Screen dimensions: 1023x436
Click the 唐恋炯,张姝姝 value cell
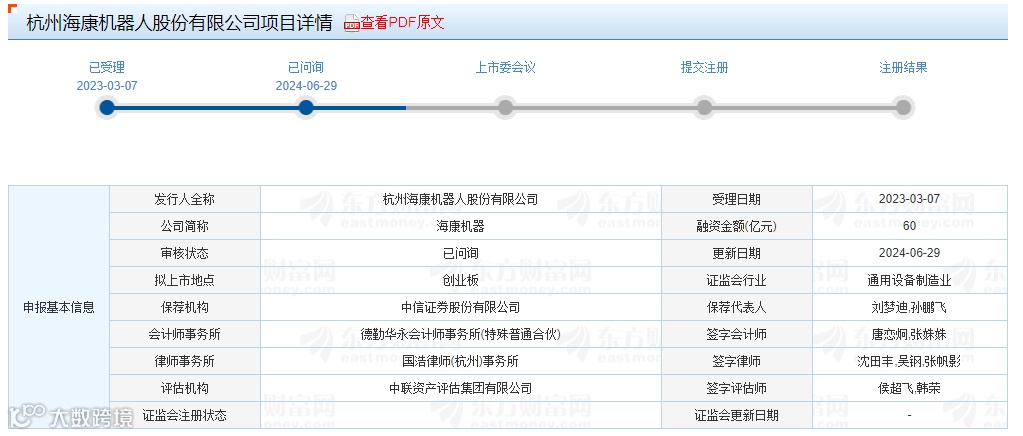[x=909, y=334]
